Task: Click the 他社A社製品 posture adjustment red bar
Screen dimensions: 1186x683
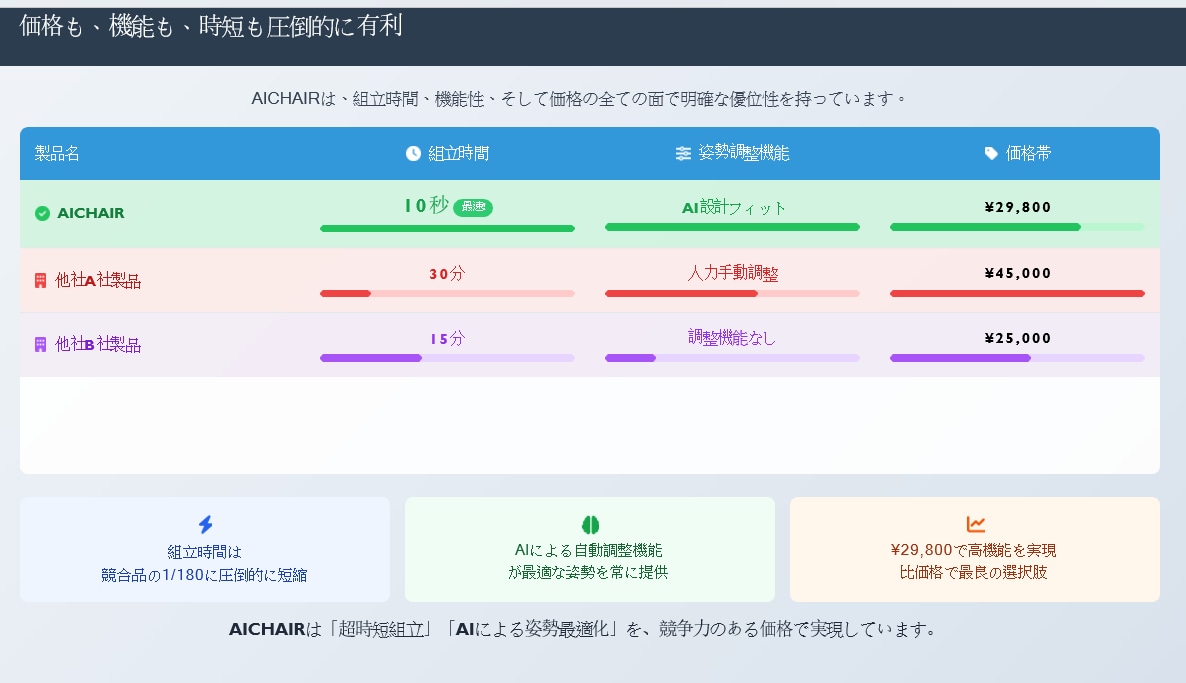Action: click(x=681, y=293)
